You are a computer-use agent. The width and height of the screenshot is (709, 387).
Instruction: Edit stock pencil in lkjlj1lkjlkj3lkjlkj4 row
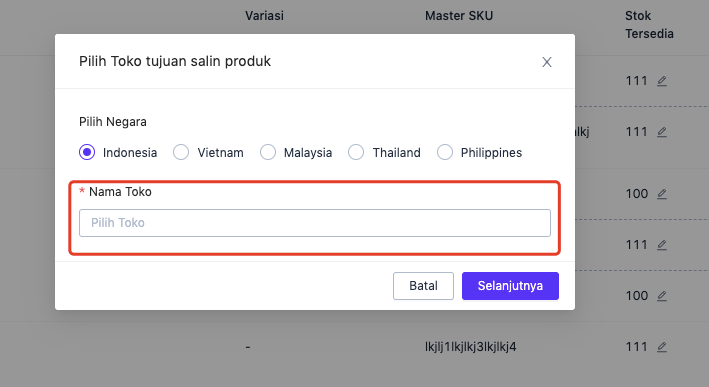pyautogui.click(x=662, y=347)
